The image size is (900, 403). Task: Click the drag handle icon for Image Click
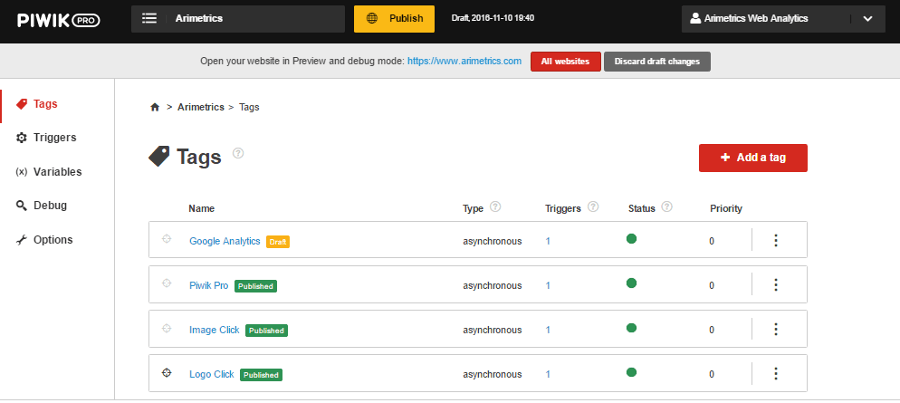point(166,328)
